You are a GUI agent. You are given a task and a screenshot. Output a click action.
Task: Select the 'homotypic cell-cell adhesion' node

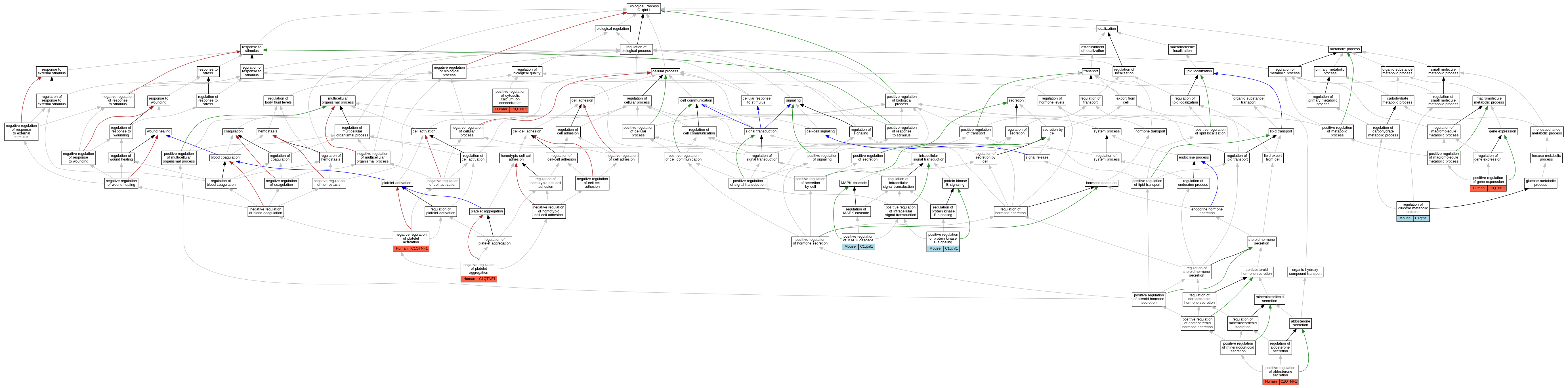click(516, 157)
